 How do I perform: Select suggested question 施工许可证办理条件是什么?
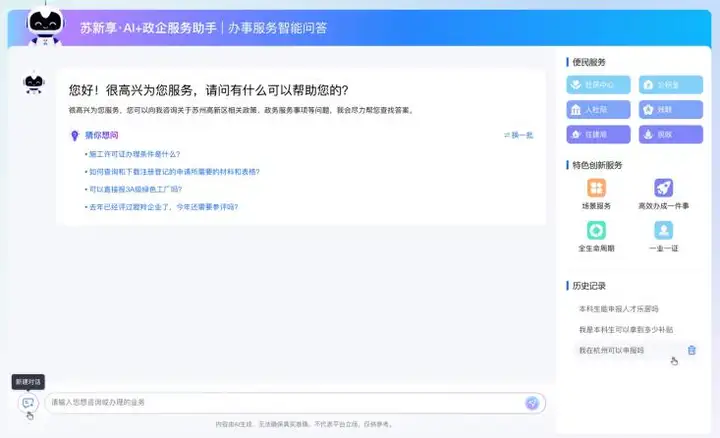pyautogui.click(x=133, y=154)
